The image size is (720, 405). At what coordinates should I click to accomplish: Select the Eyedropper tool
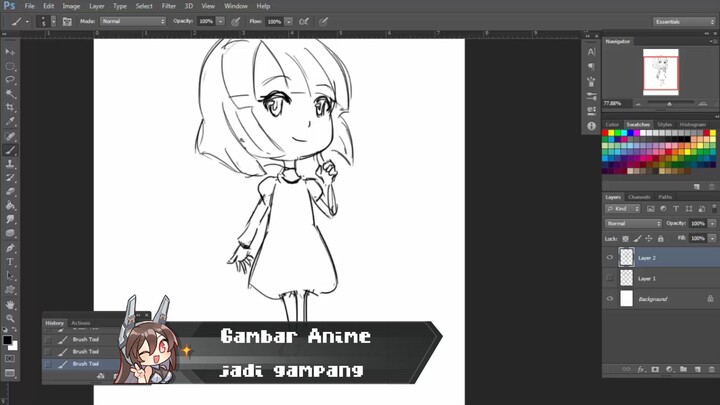10,121
